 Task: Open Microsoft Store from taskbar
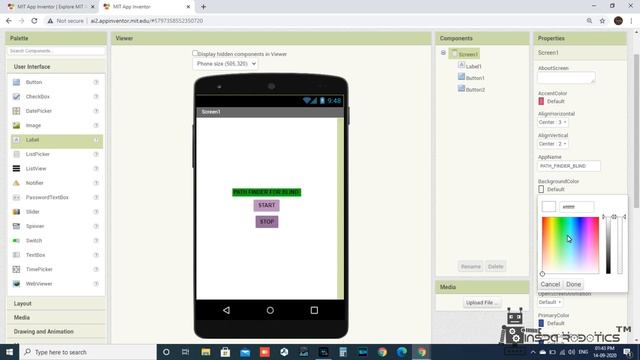pyautogui.click(x=225, y=352)
